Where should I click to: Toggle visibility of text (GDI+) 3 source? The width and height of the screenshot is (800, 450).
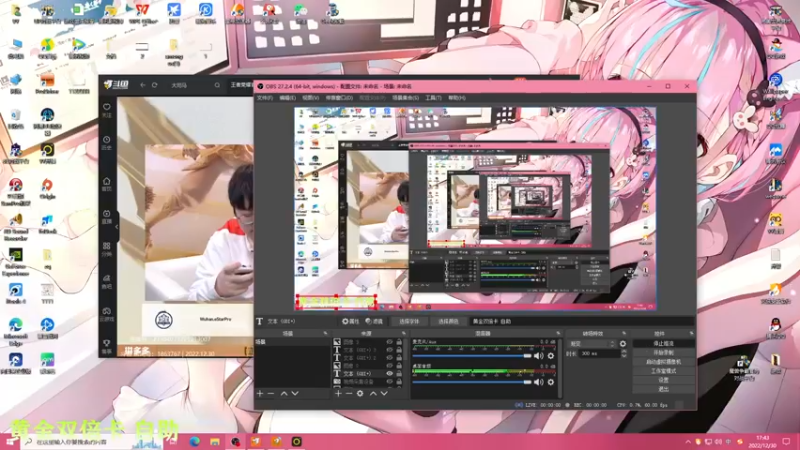[x=390, y=350]
